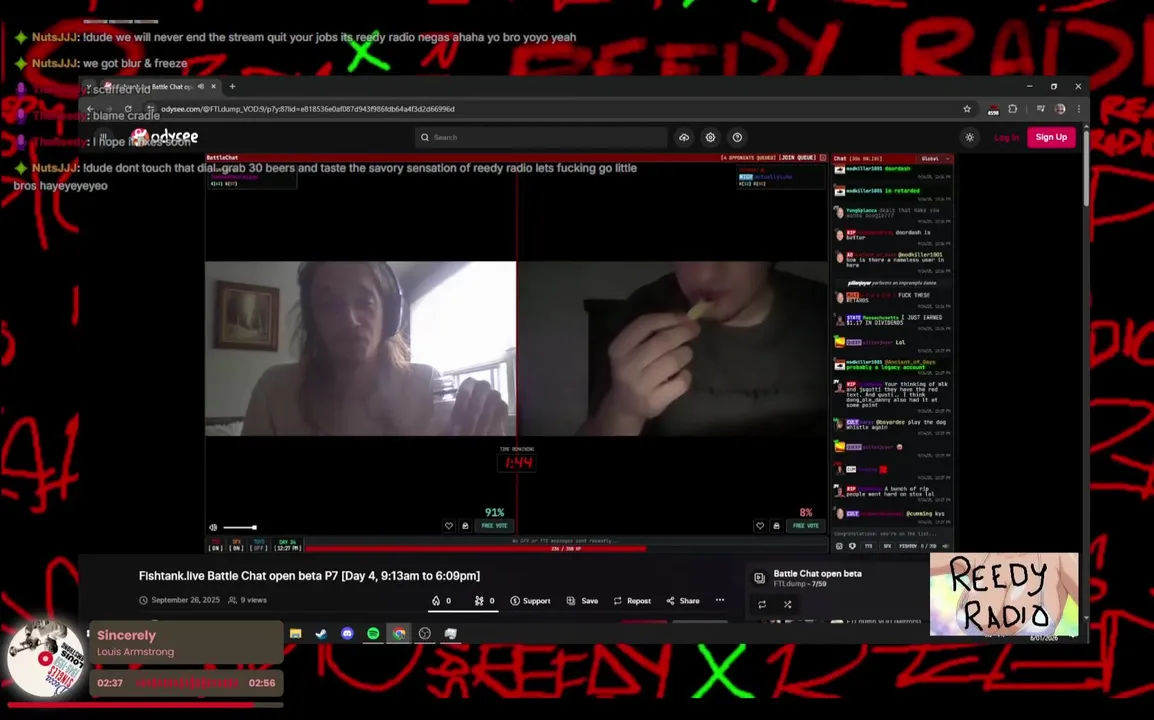Click the Odysee search field
The width and height of the screenshot is (1154, 720).
click(x=541, y=137)
